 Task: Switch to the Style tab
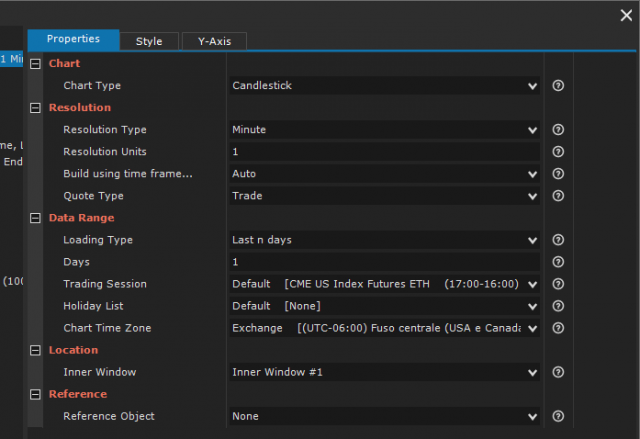(x=149, y=41)
